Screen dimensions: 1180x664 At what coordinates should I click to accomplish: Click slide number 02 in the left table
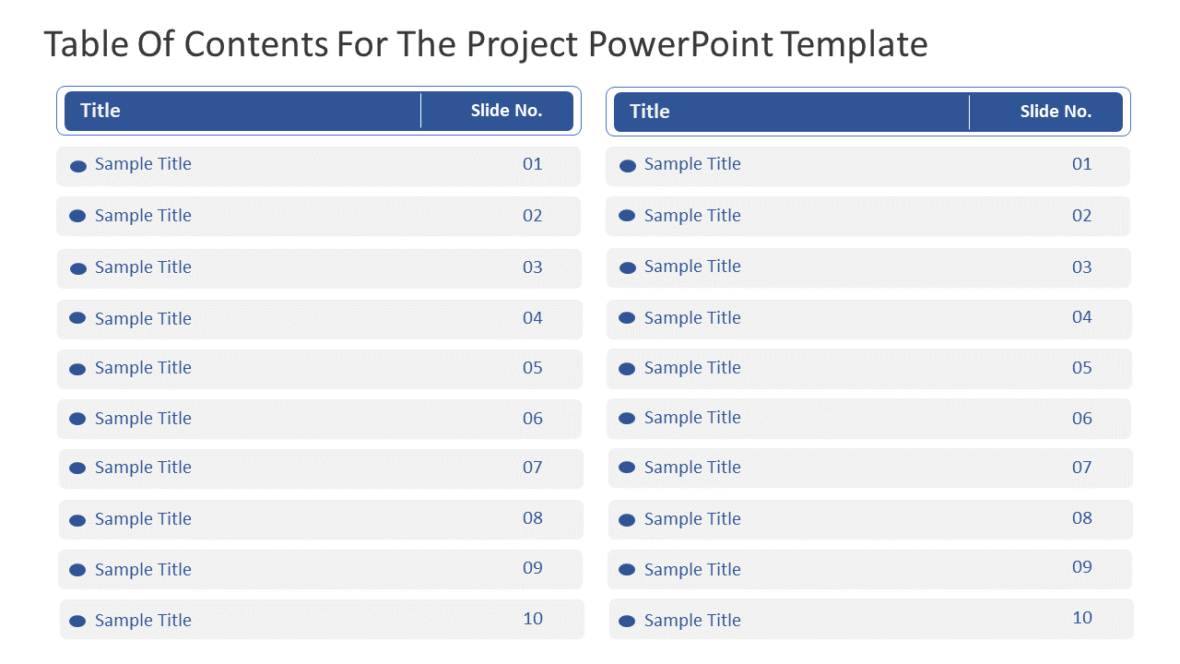tap(533, 215)
